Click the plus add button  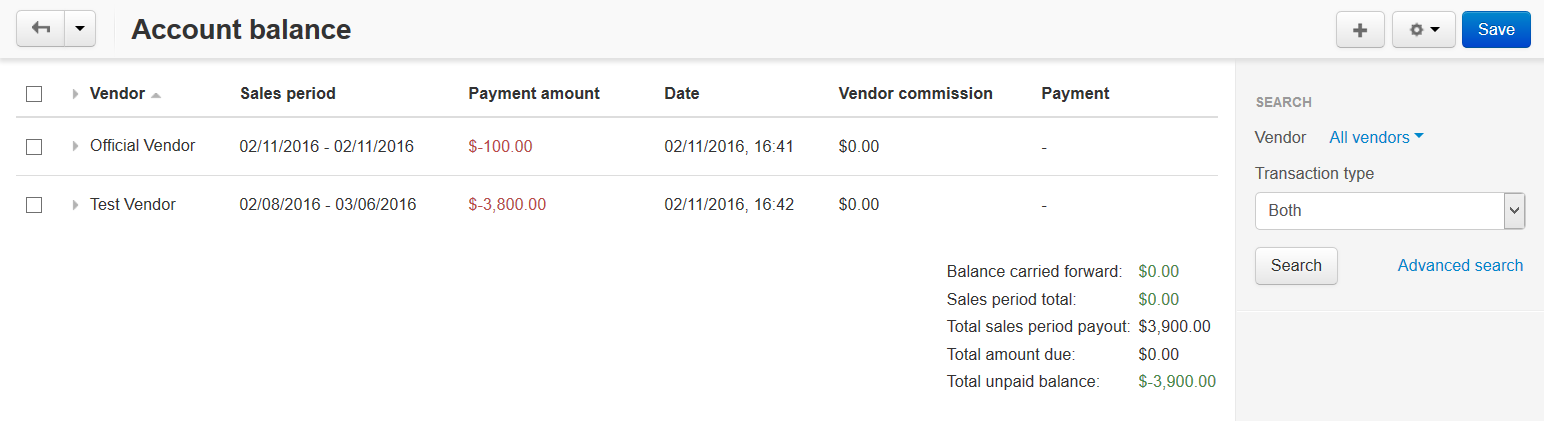(x=1360, y=30)
